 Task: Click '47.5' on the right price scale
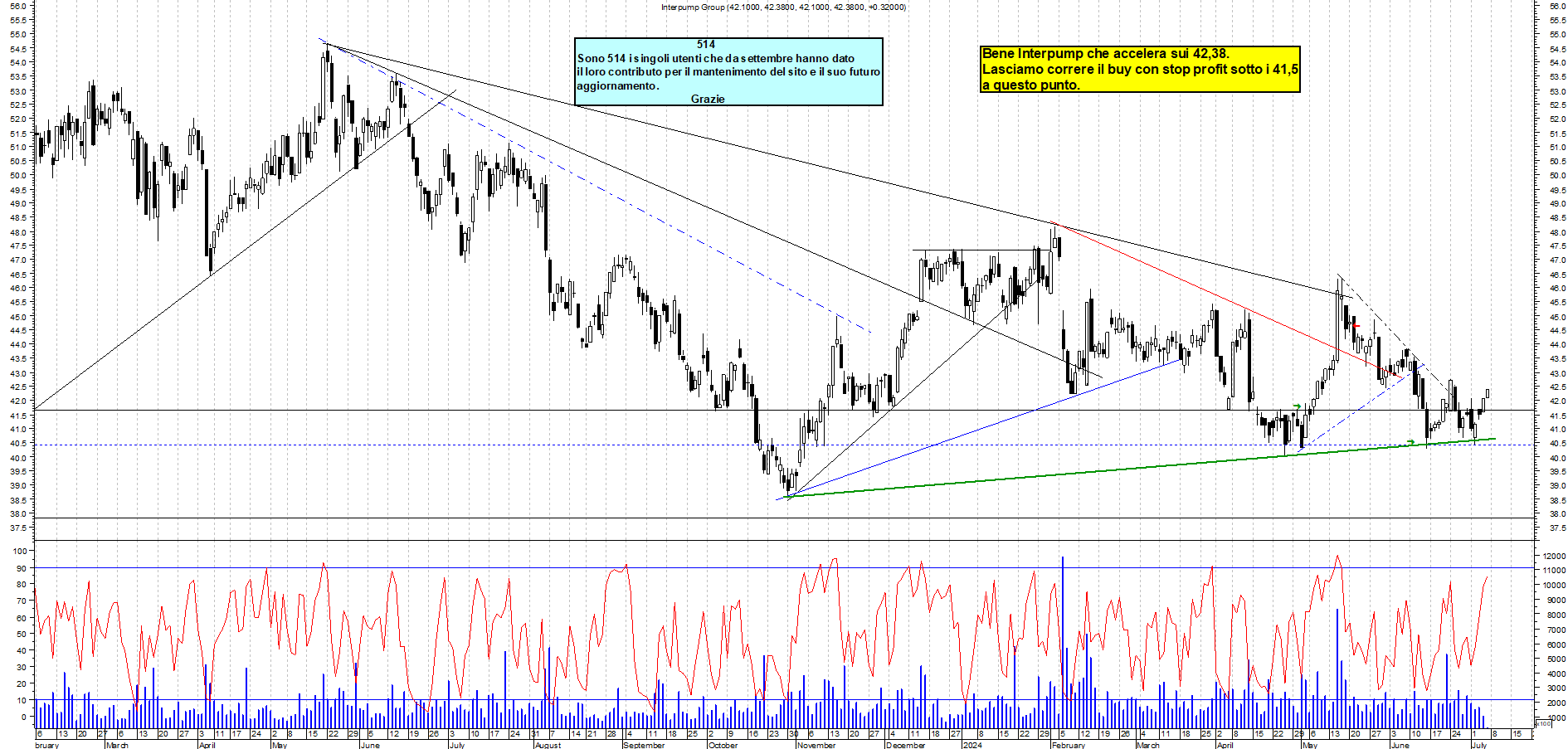coord(1556,246)
